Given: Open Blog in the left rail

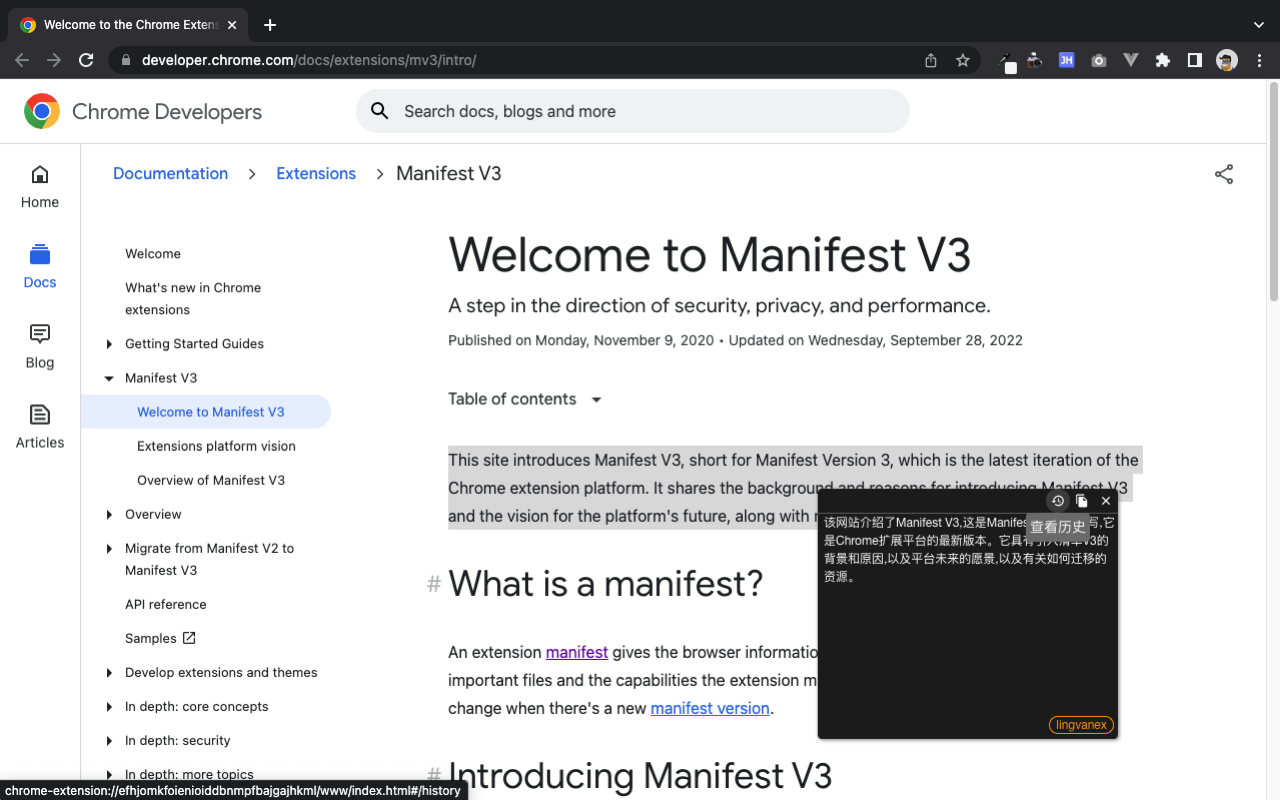Looking at the screenshot, I should click(x=40, y=347).
